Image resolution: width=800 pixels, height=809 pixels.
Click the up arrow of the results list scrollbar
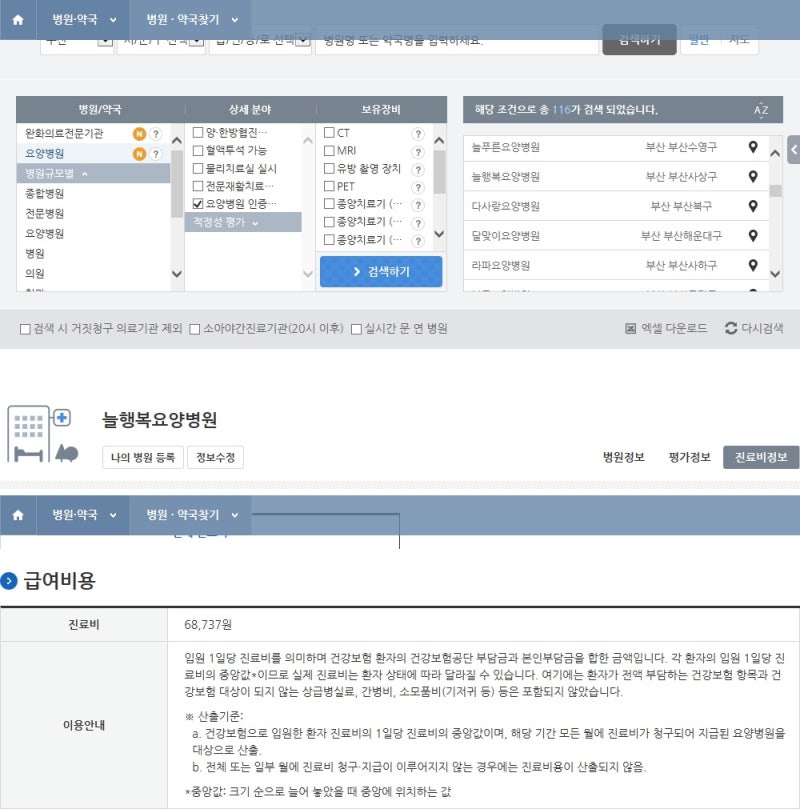pyautogui.click(x=775, y=153)
